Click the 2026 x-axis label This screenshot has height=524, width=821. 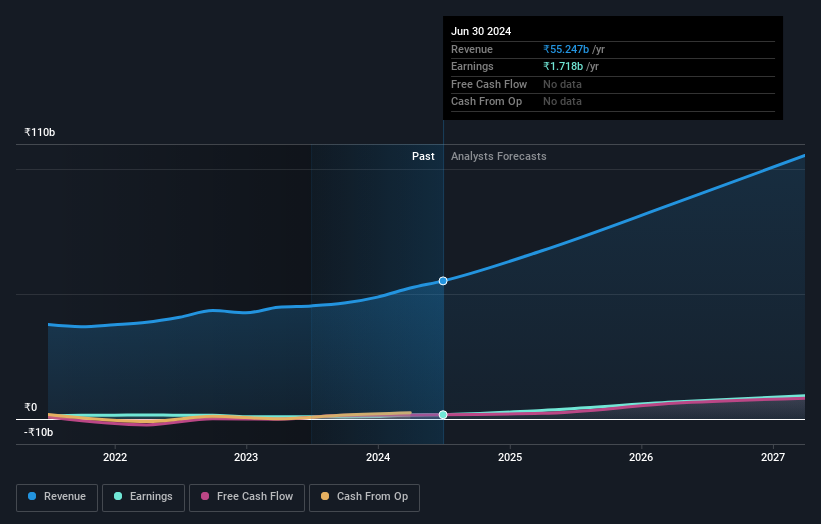640,457
